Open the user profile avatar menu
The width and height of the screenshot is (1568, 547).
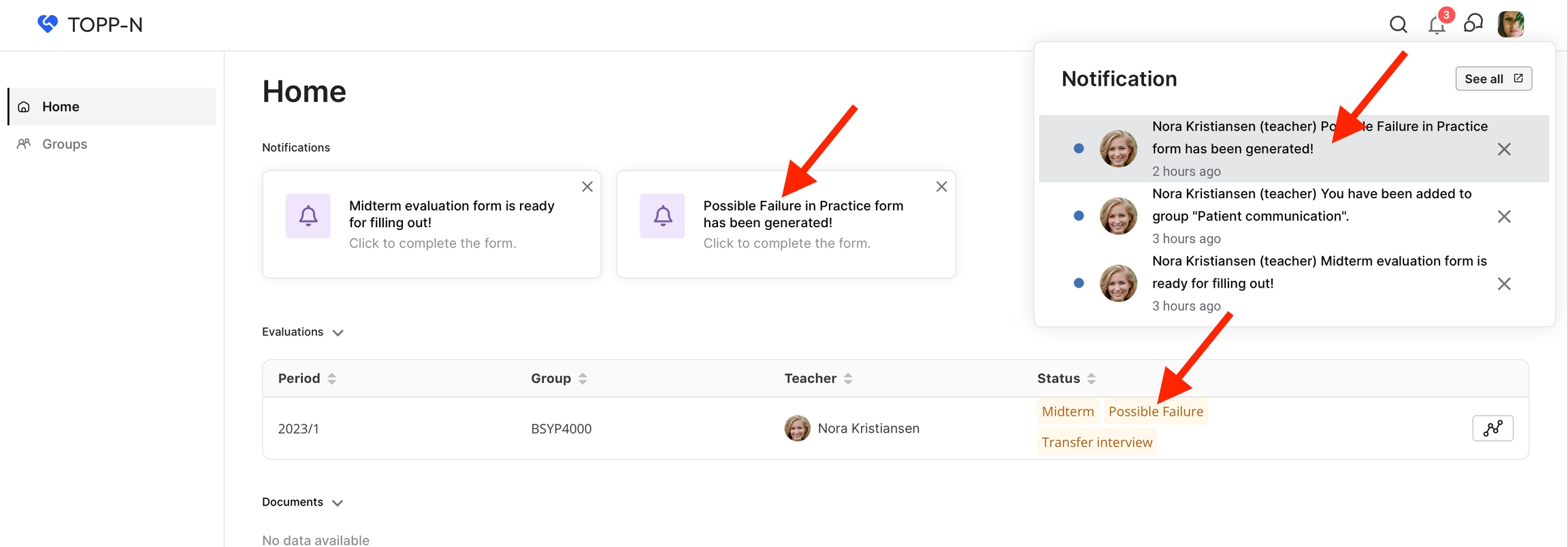(x=1510, y=24)
